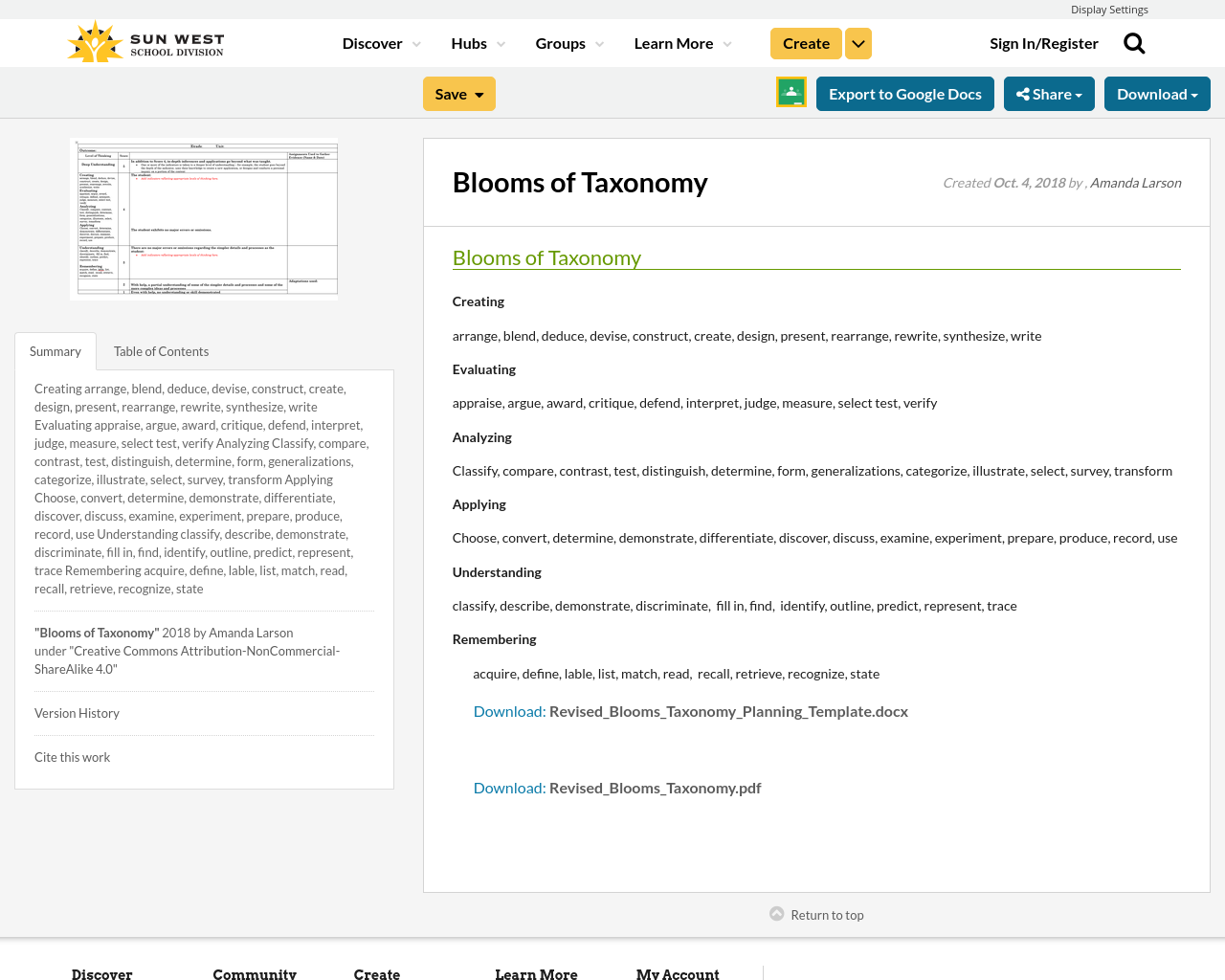
Task: Click Sign In/Register
Action: 1044,41
